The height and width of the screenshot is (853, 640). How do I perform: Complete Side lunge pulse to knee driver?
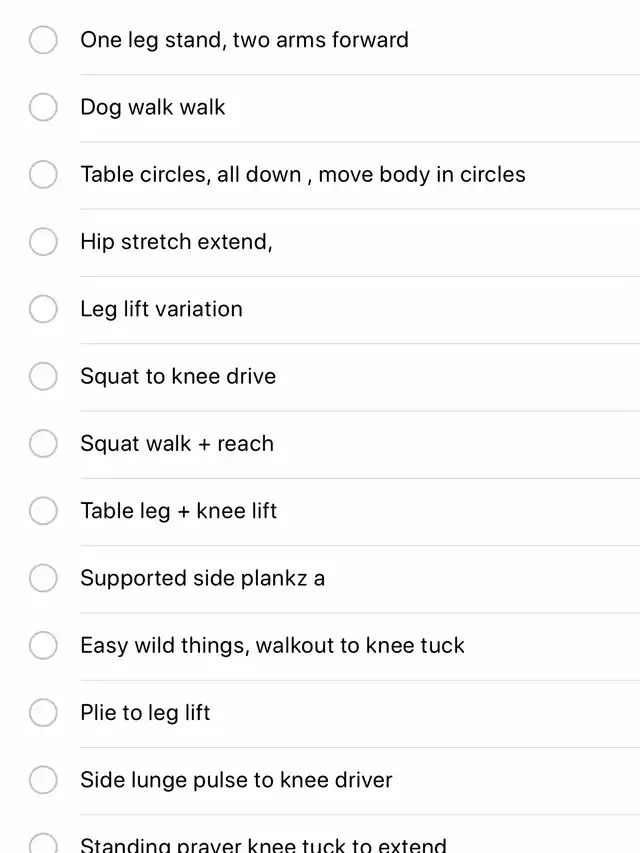43,780
